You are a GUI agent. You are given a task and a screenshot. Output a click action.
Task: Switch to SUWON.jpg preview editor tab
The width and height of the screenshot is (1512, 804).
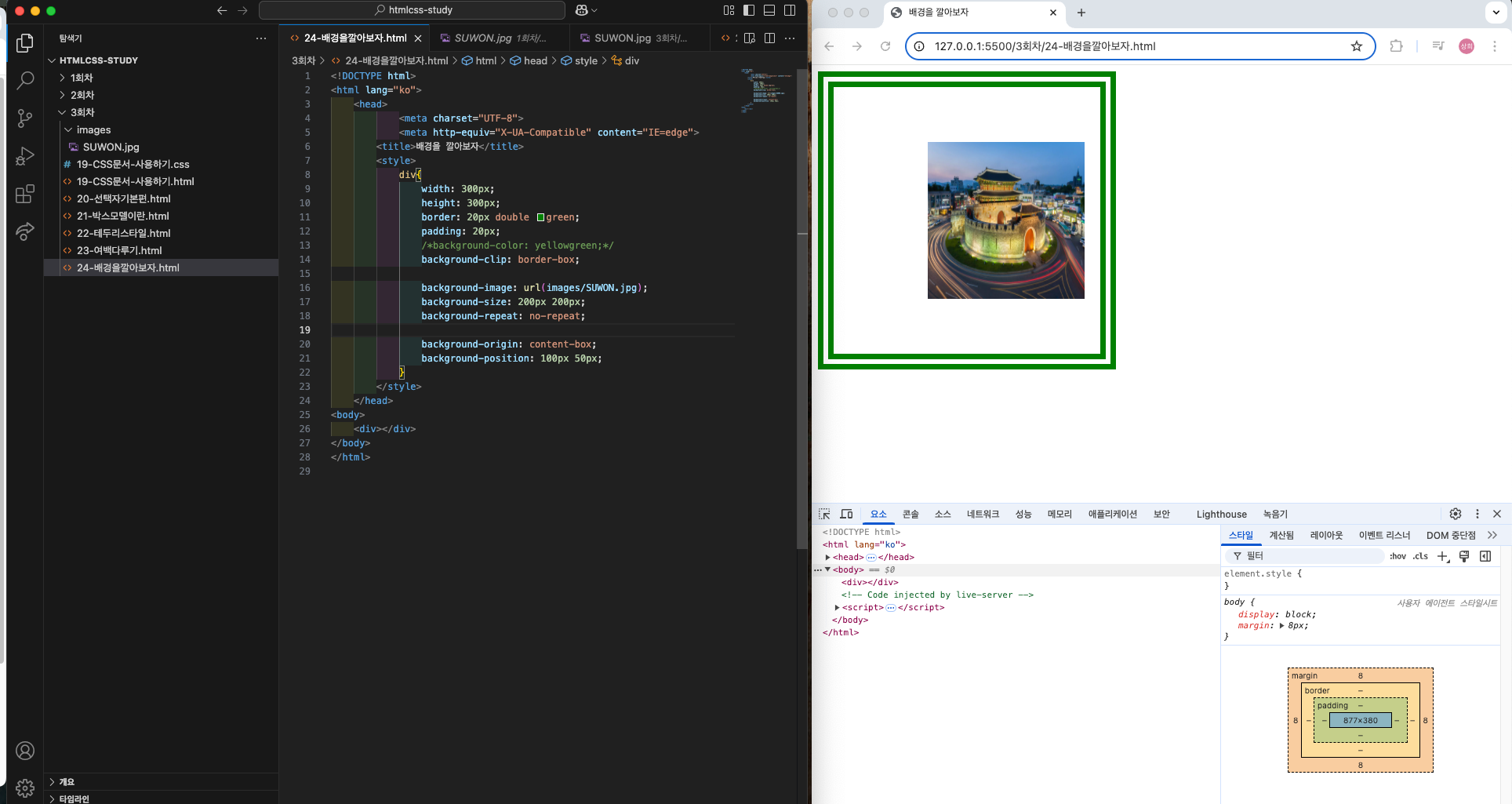(x=500, y=38)
